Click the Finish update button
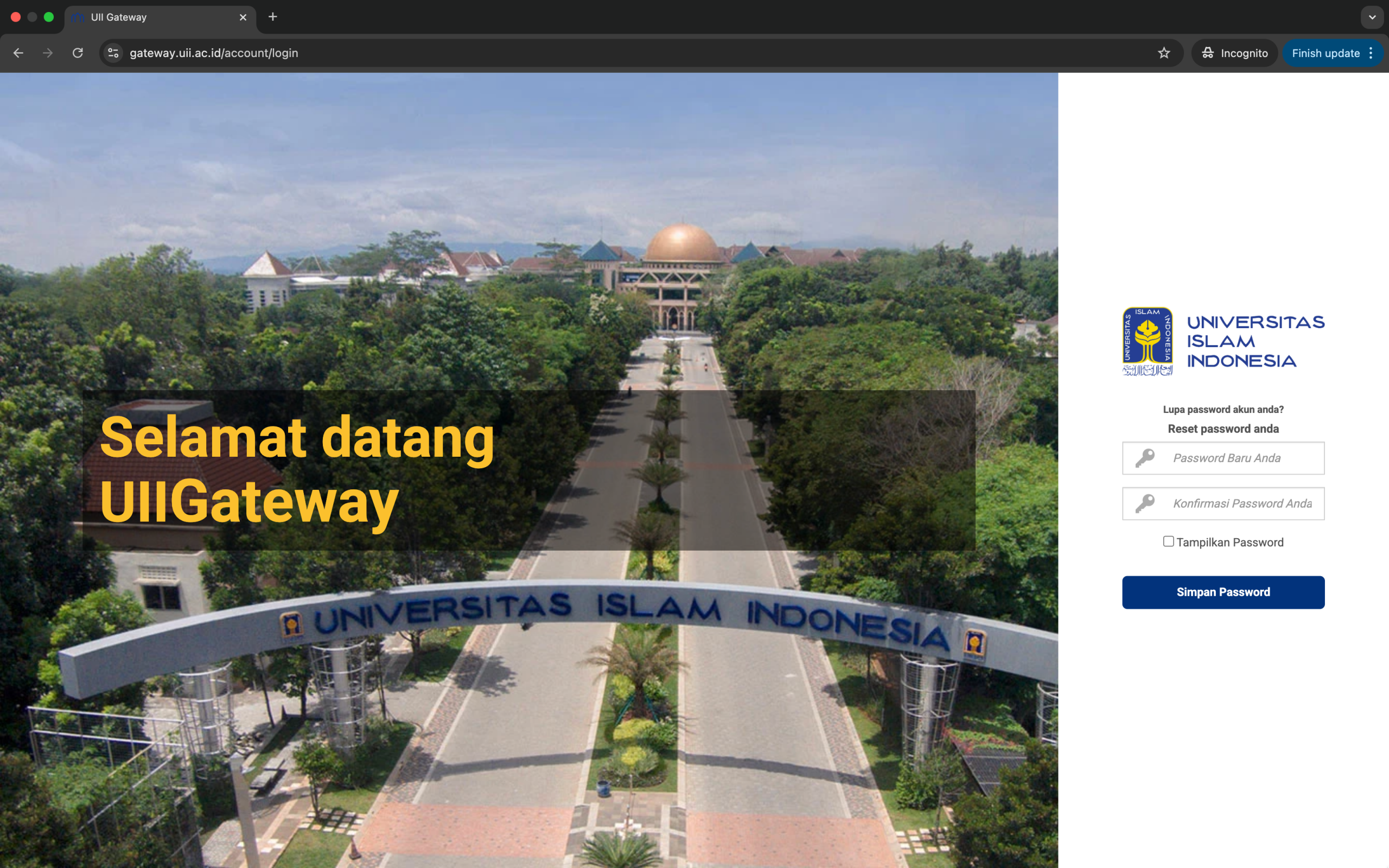Screen dimensions: 1389x868 (1325, 53)
